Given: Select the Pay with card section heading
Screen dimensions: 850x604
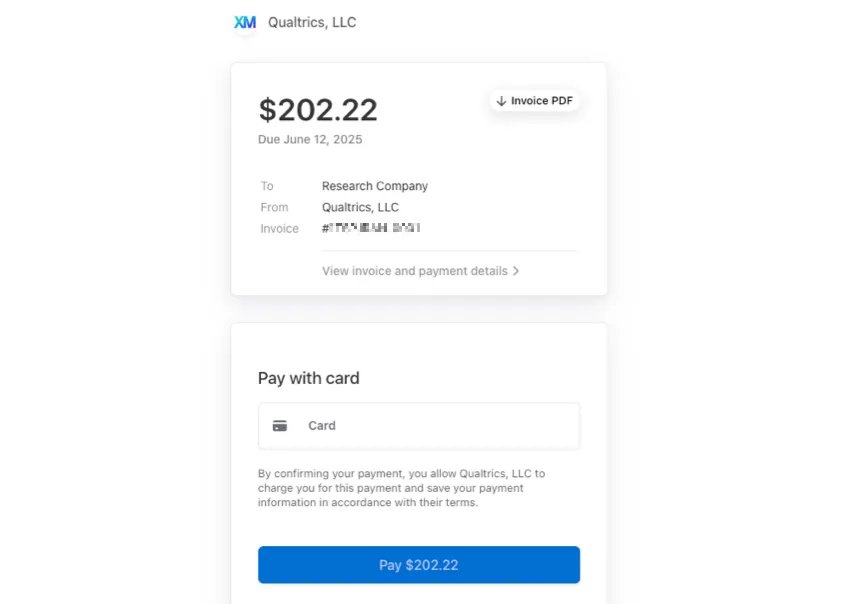Looking at the screenshot, I should pyautogui.click(x=308, y=378).
